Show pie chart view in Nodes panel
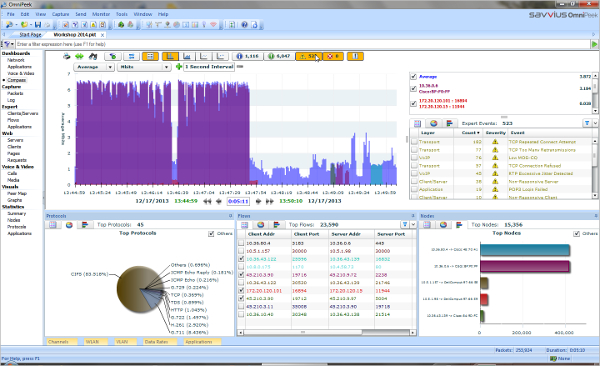600x366 pixels. 443,225
